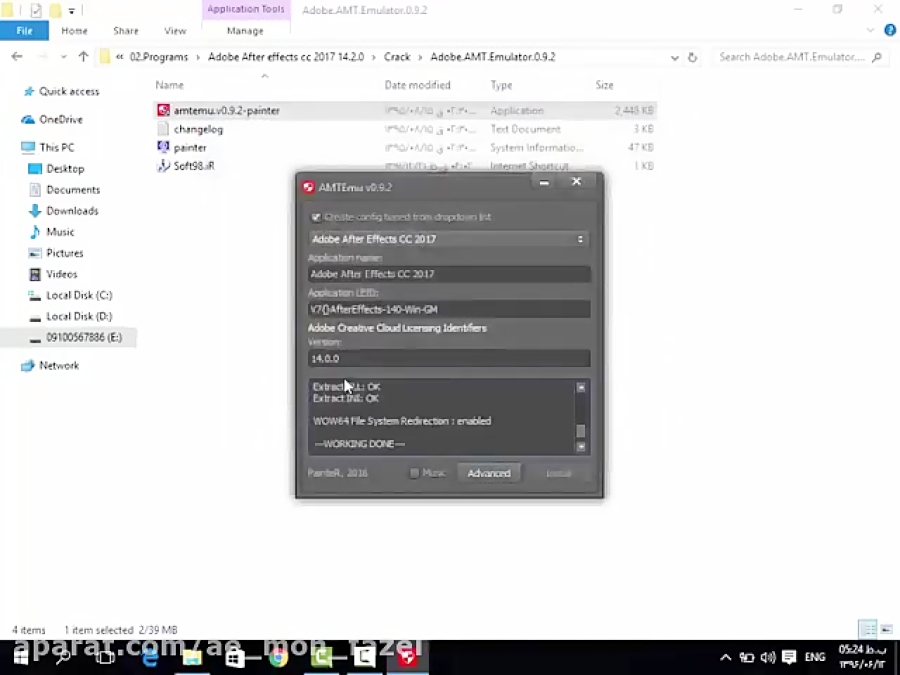Viewport: 900px width, 675px height.
Task: Go back with the Back arrow
Action: [17, 57]
